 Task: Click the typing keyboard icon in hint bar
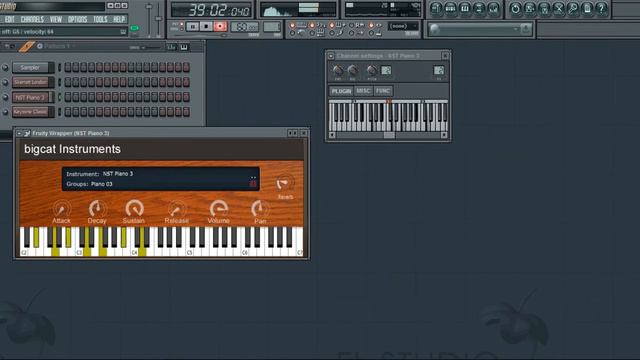tap(123, 31)
